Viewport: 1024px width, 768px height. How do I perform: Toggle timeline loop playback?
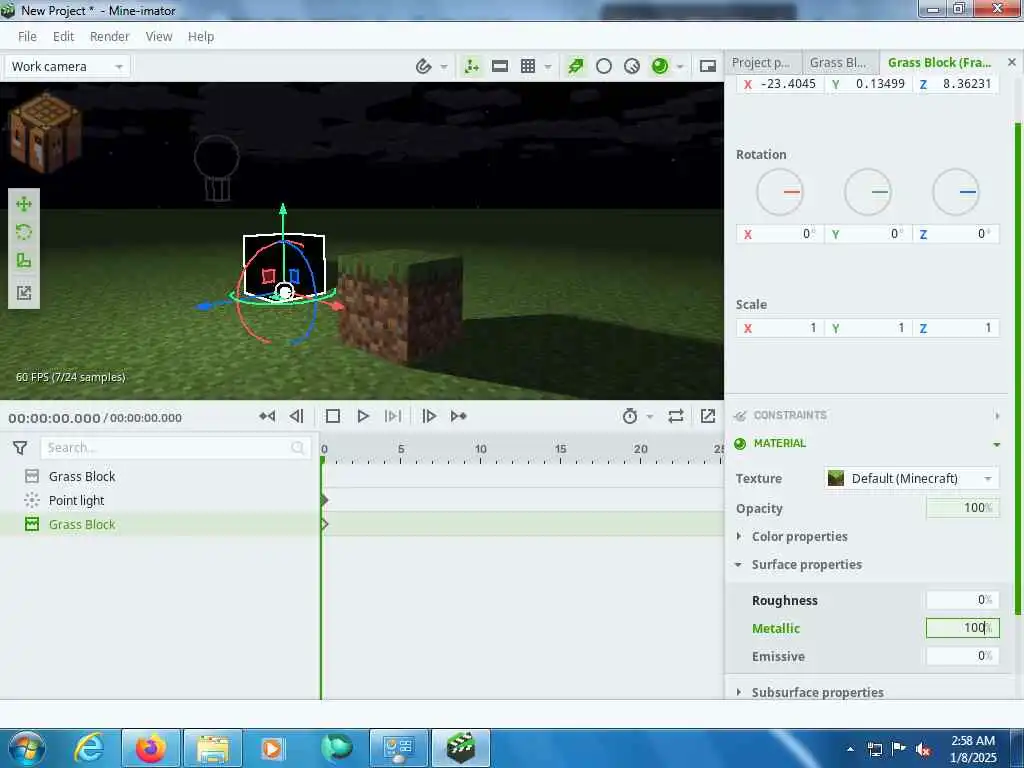coord(676,416)
